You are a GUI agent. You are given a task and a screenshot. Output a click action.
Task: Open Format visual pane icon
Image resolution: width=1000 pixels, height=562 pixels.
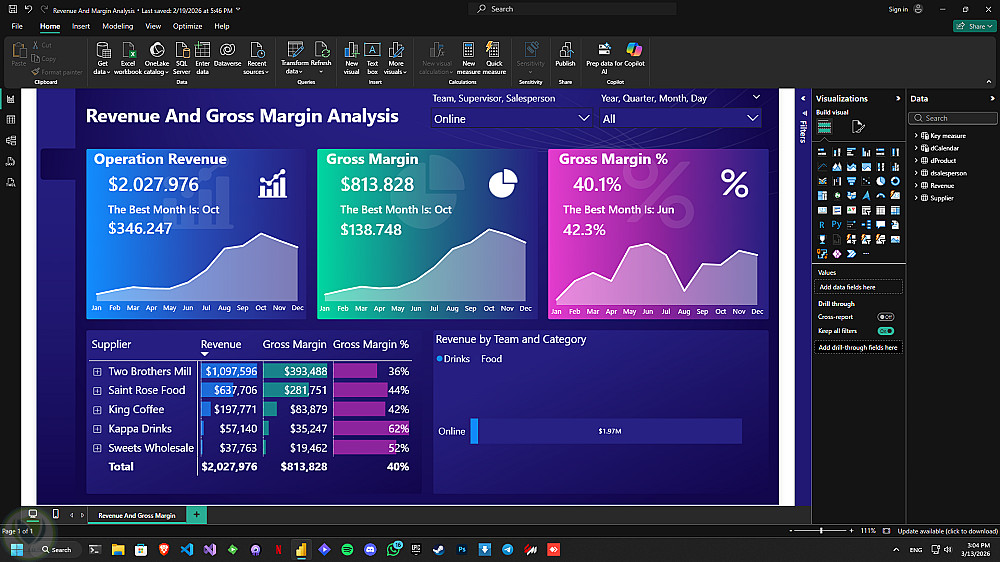pyautogui.click(x=858, y=127)
